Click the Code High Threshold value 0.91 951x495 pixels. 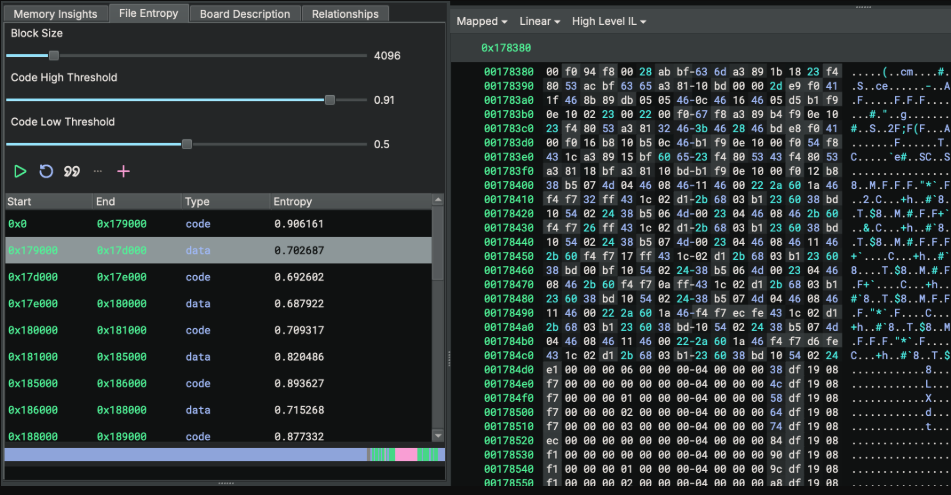coord(384,100)
